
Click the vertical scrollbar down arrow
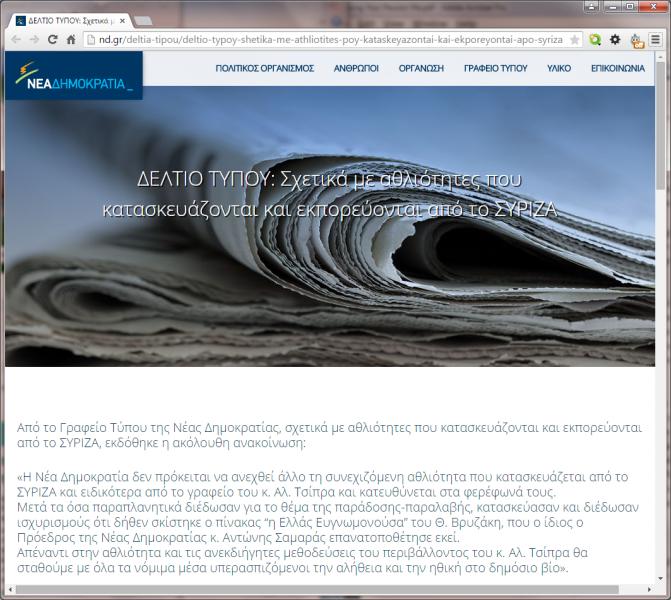(x=660, y=579)
